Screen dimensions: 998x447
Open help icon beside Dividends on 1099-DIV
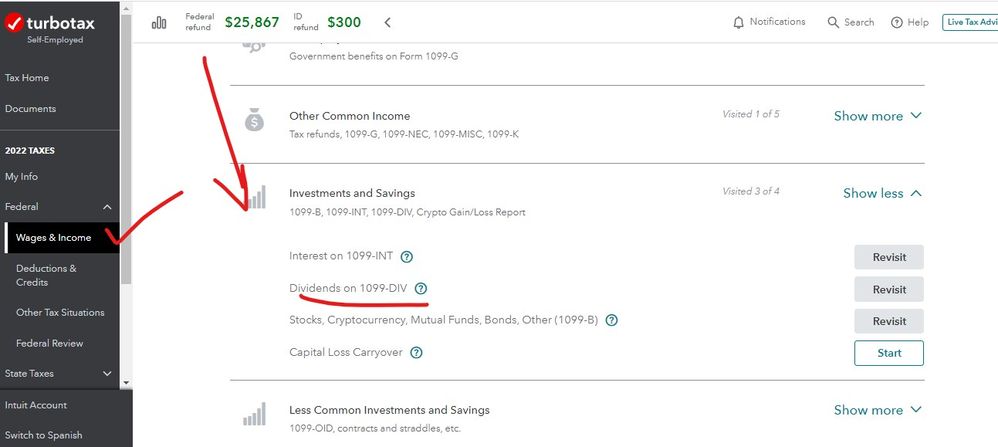(421, 288)
